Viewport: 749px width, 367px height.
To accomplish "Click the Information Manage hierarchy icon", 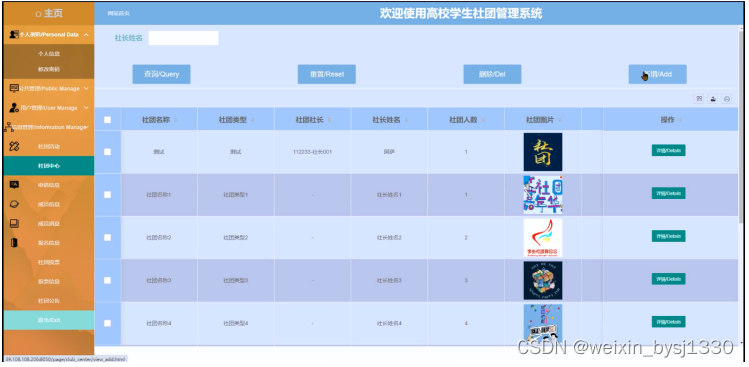I will tap(9, 127).
